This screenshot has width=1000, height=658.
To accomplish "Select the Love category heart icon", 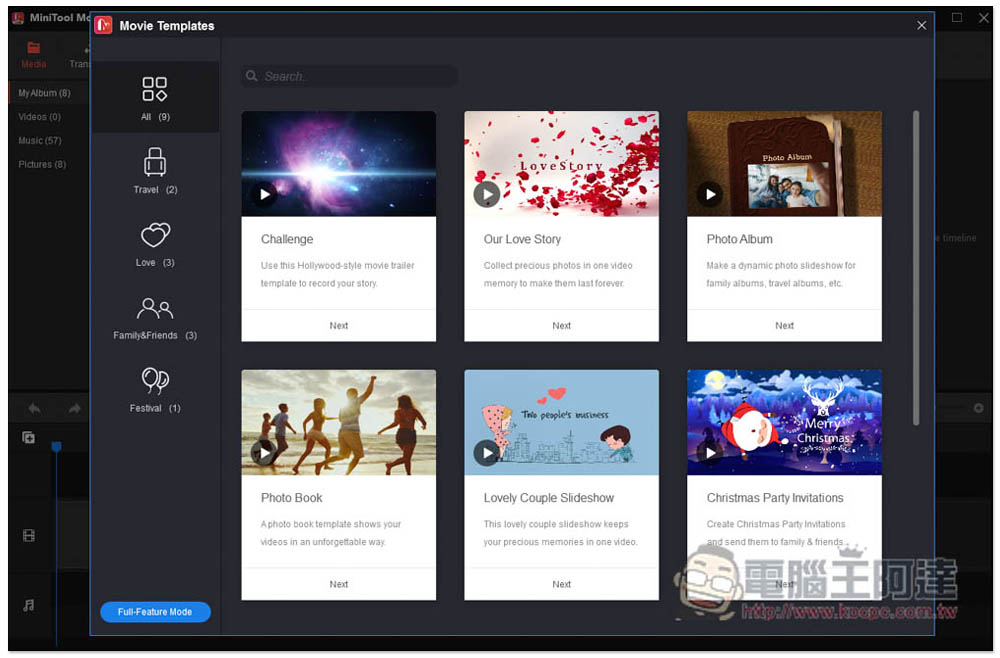I will tap(155, 235).
